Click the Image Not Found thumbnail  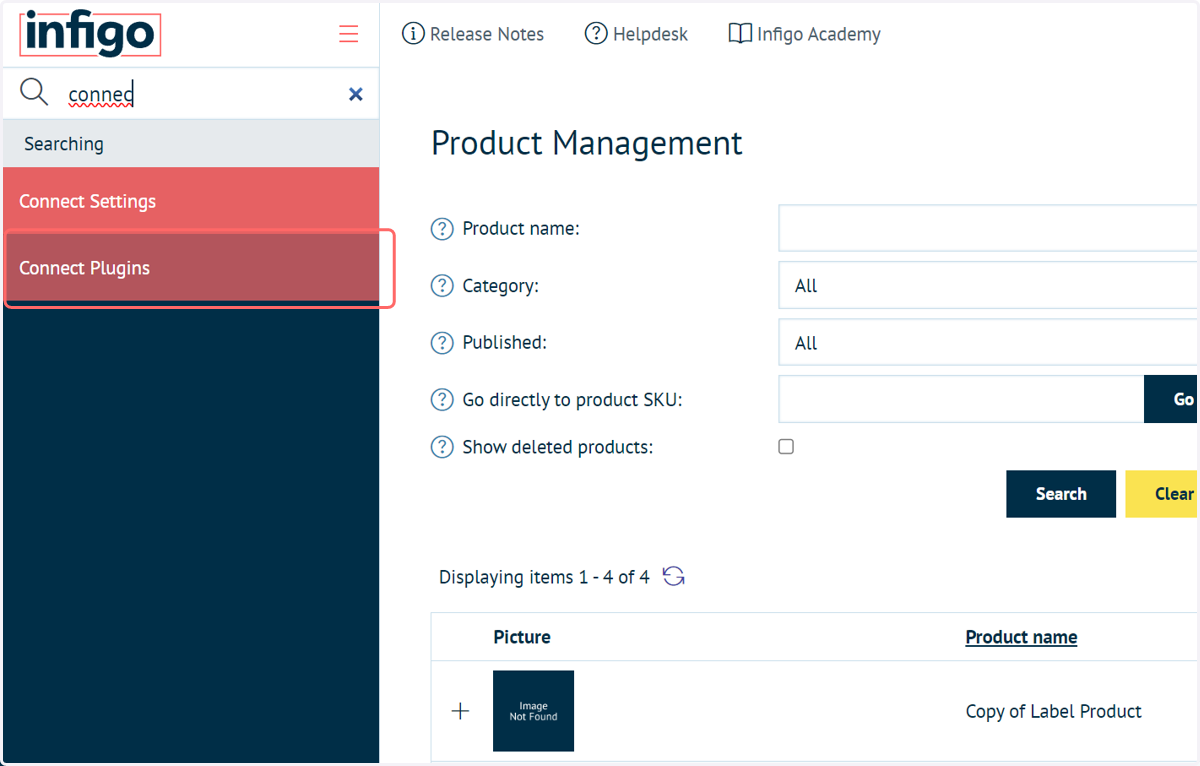533,711
